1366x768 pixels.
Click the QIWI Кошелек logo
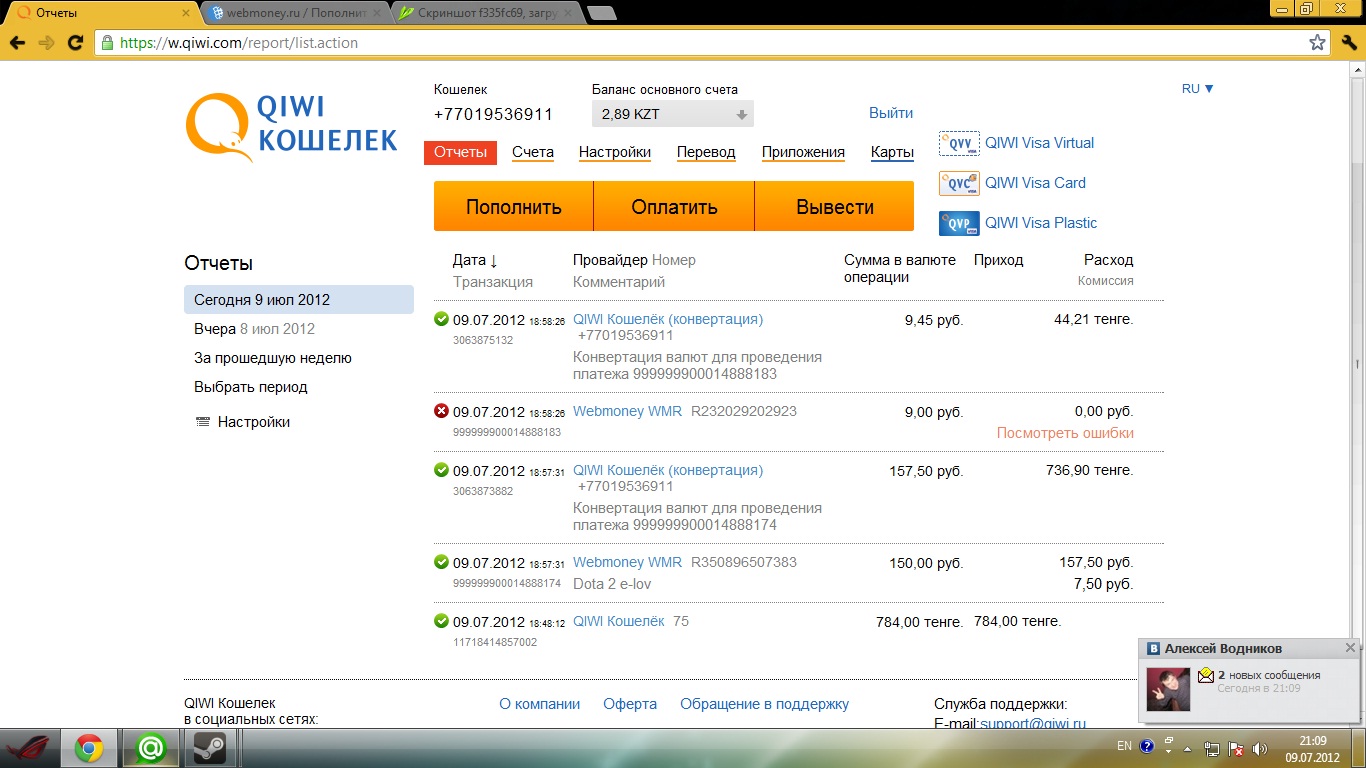(x=291, y=127)
